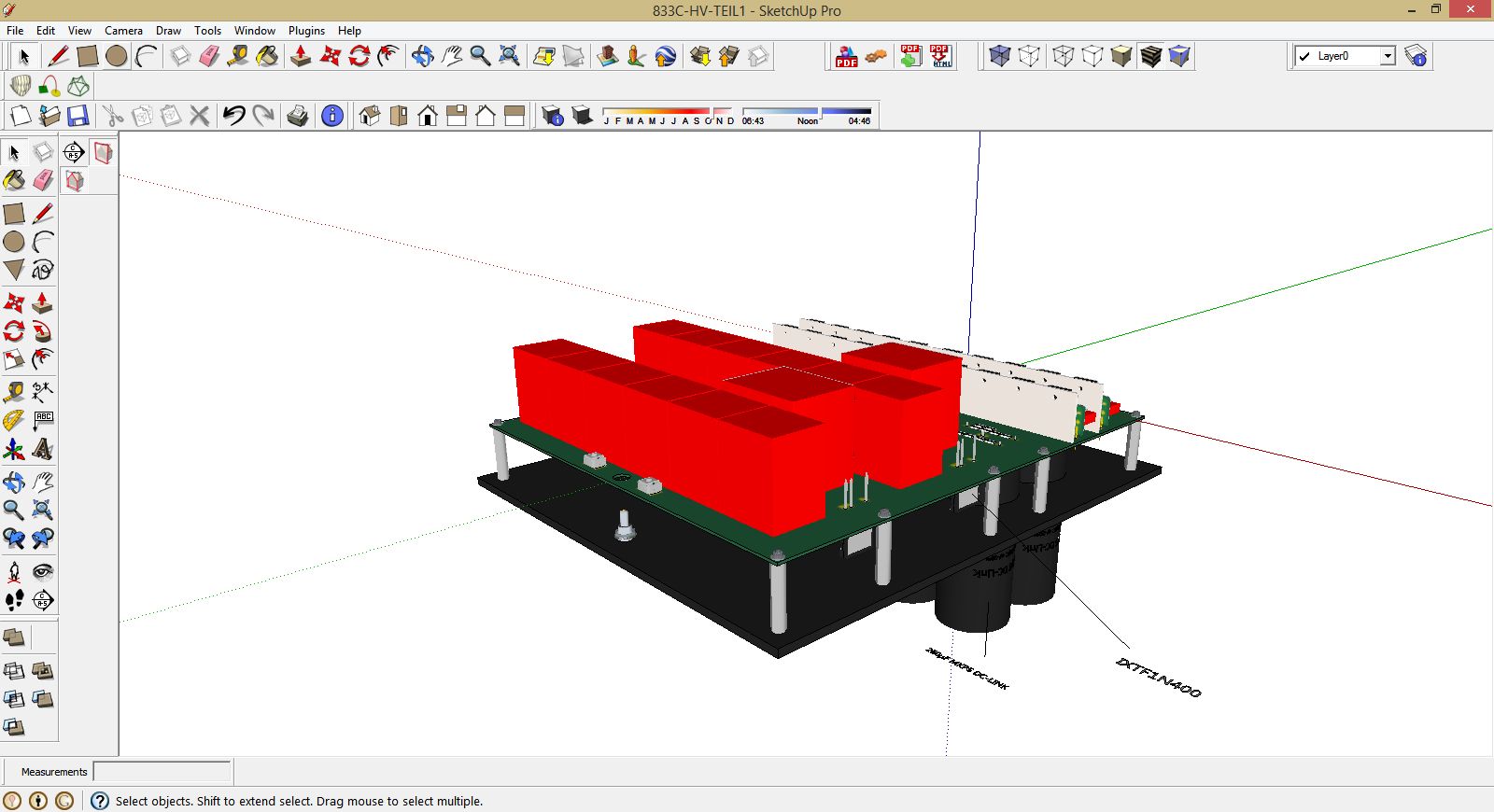
Task: Adjust the shadow time of day slider
Action: (x=807, y=111)
